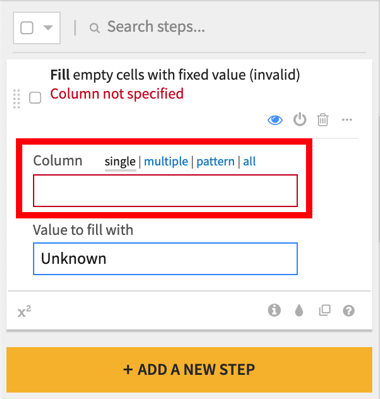Screen dimensions: 380x399
Task: Click the search magnifier icon
Action: point(95,28)
